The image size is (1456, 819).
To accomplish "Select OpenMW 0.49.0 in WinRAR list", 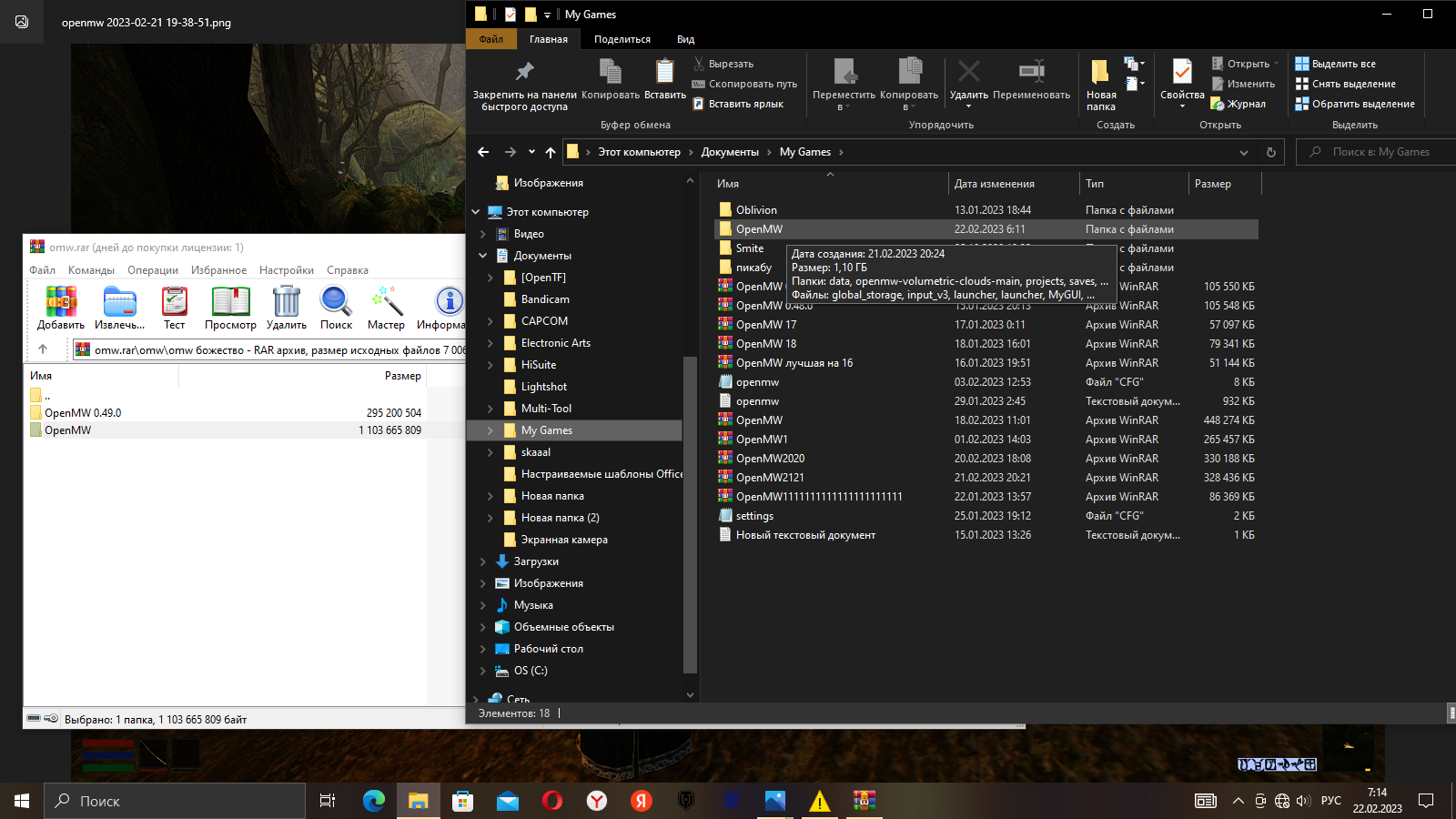I will coord(83,413).
